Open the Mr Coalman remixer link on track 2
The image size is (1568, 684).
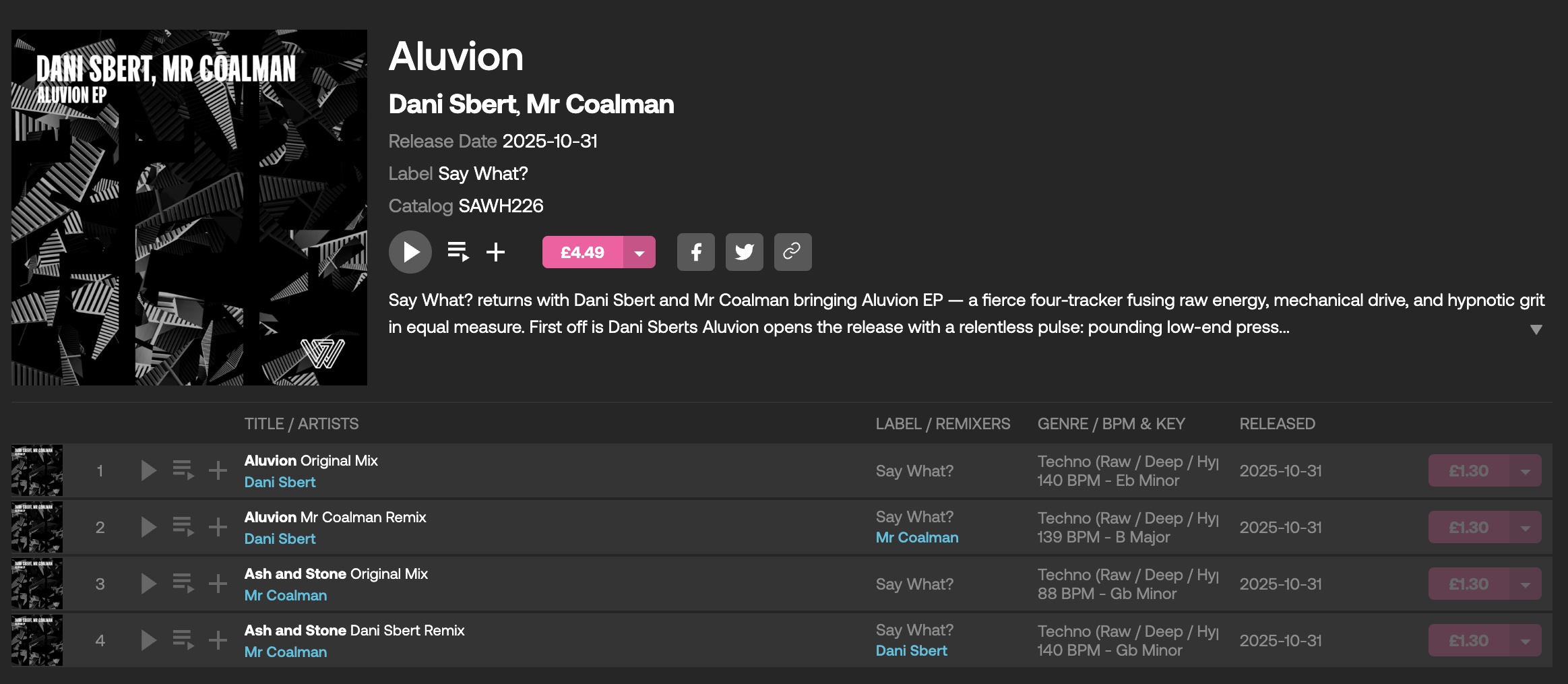pyautogui.click(x=916, y=538)
